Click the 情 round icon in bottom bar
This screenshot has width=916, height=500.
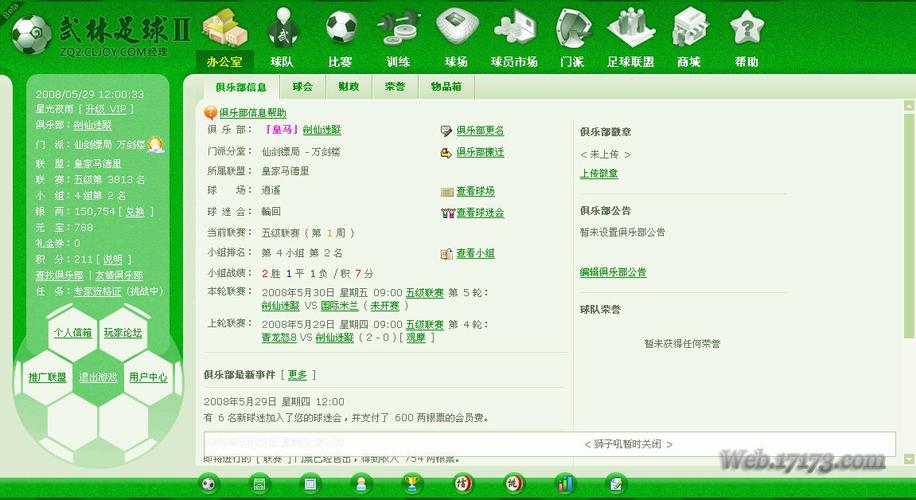tap(463, 484)
